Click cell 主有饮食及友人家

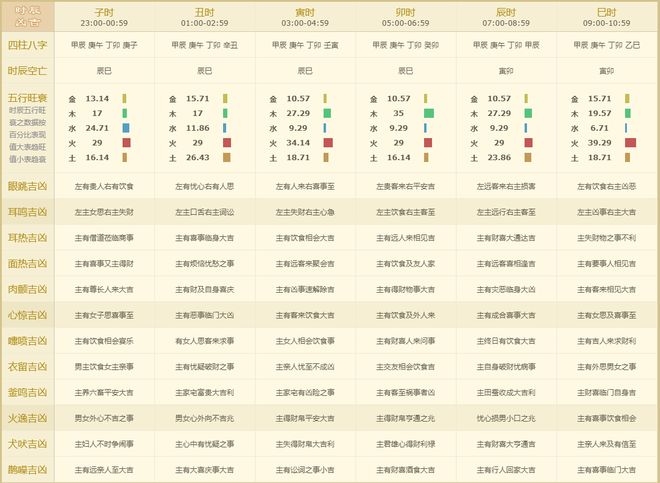[x=406, y=264]
